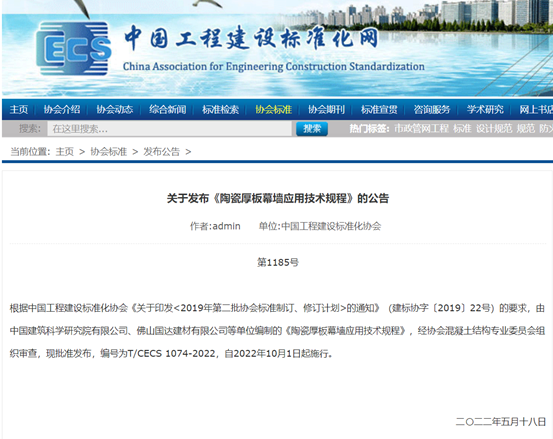Click breadcrumb link 主页
Screen dimensions: 553x439
tap(65, 152)
